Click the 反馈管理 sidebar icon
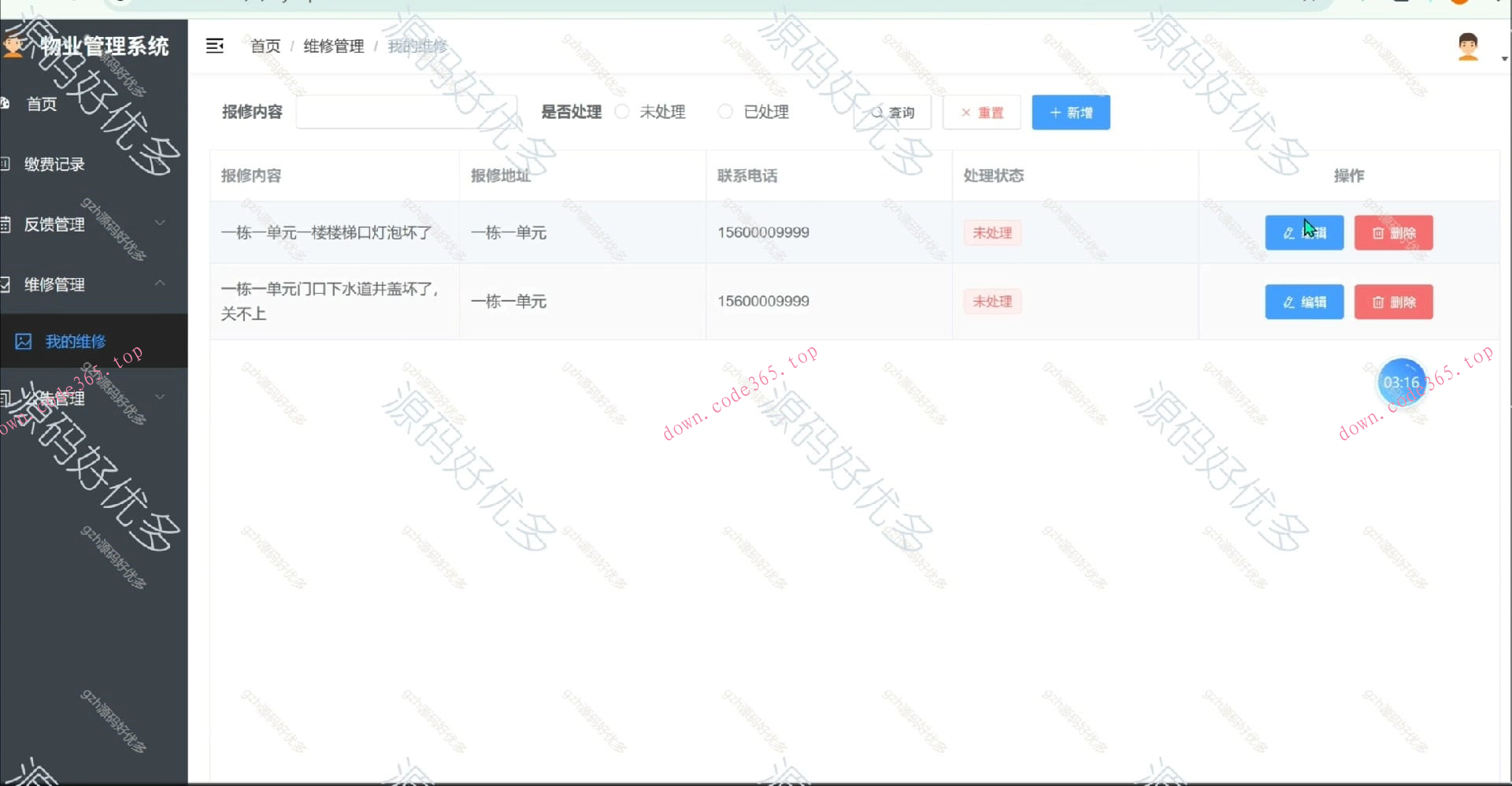 click(4, 224)
